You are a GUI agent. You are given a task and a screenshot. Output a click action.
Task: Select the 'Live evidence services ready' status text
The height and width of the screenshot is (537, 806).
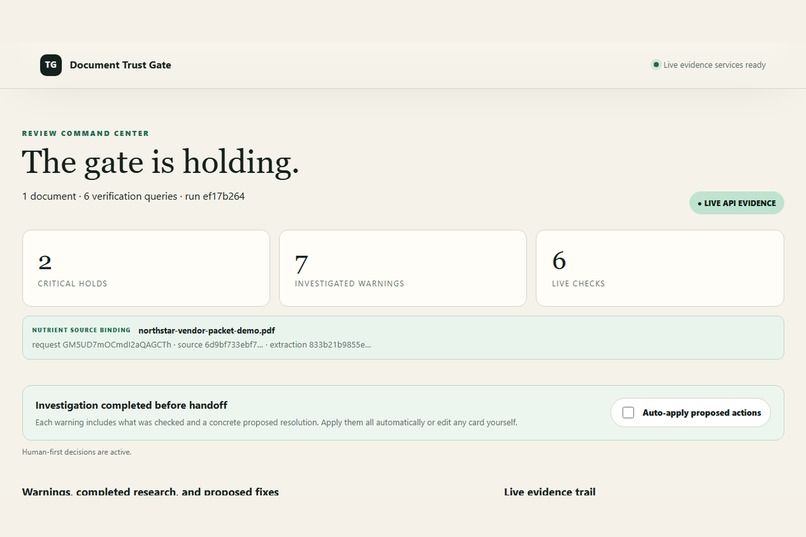point(714,65)
